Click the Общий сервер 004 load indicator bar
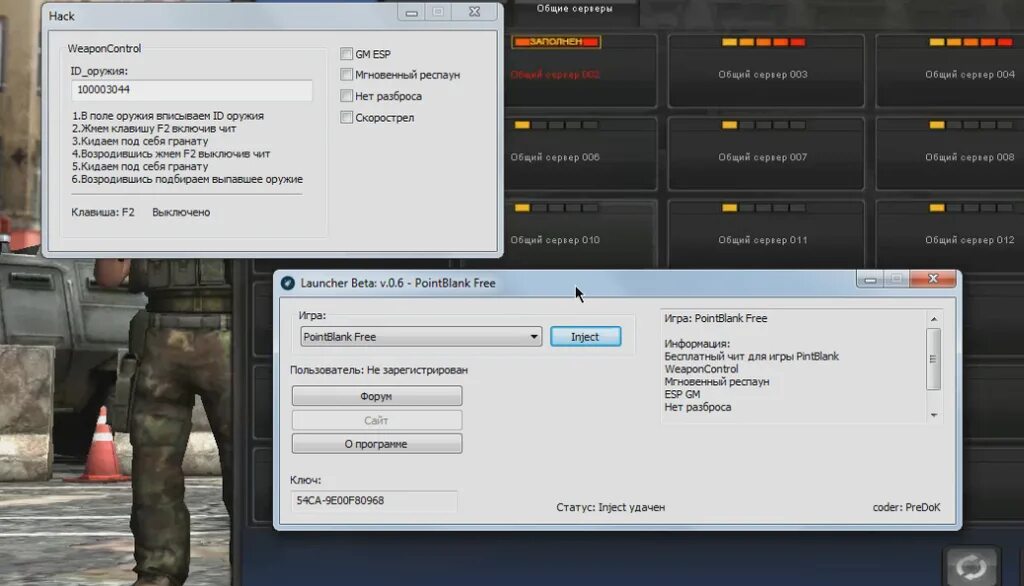Screen dimensions: 1024x586 click(x=971, y=42)
